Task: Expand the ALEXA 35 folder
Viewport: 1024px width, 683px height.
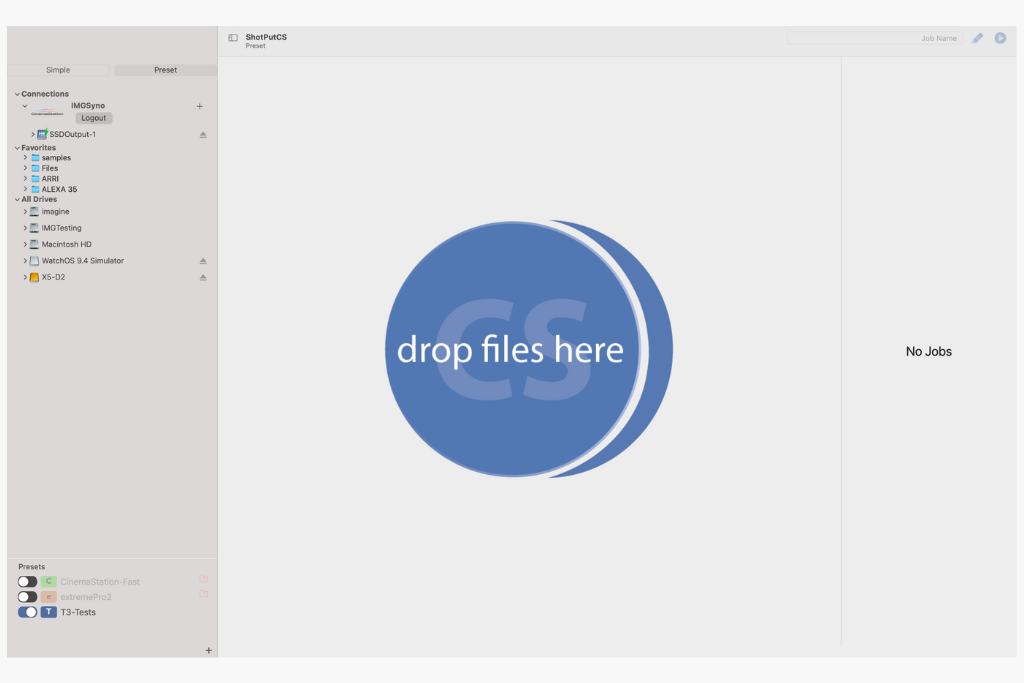Action: pyautogui.click(x=25, y=189)
